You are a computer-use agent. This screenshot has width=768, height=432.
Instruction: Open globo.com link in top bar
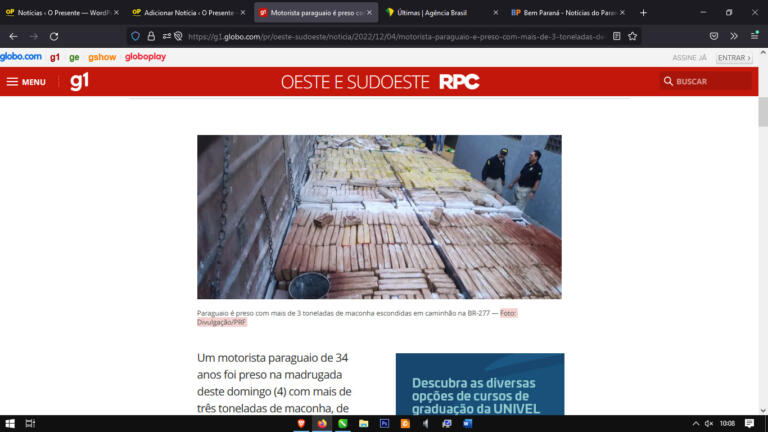21,56
